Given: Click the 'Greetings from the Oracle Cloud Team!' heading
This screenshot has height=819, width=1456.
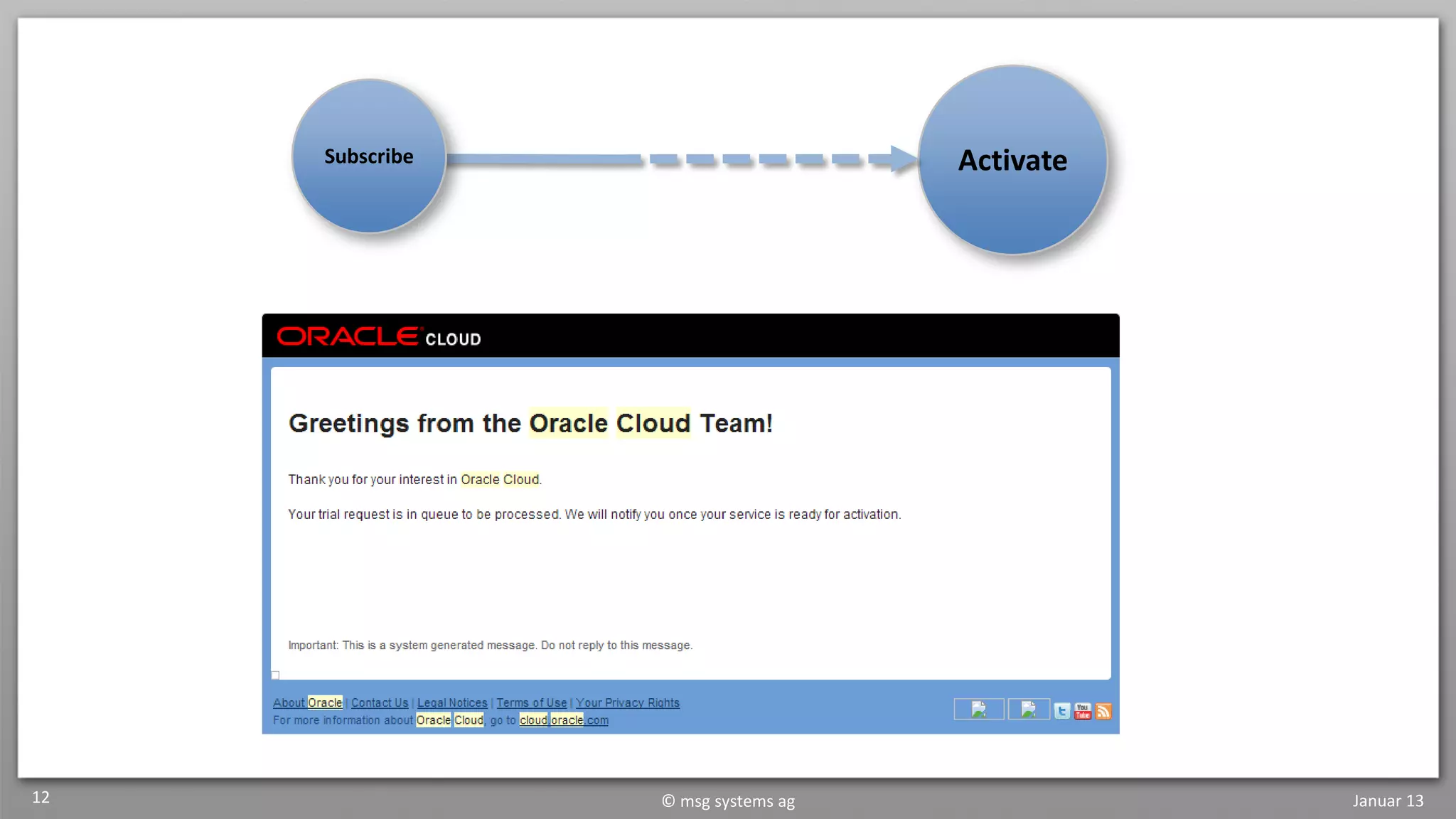Looking at the screenshot, I should point(530,424).
